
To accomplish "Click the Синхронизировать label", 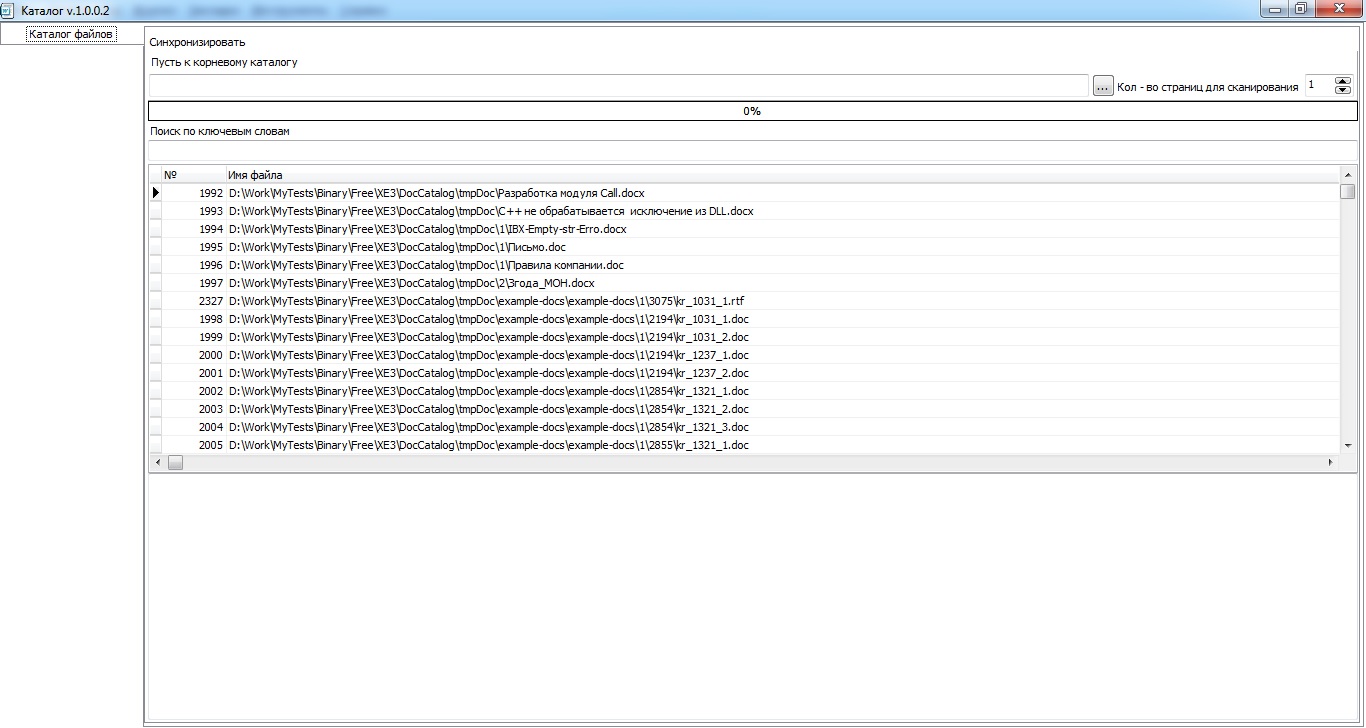I will (197, 42).
